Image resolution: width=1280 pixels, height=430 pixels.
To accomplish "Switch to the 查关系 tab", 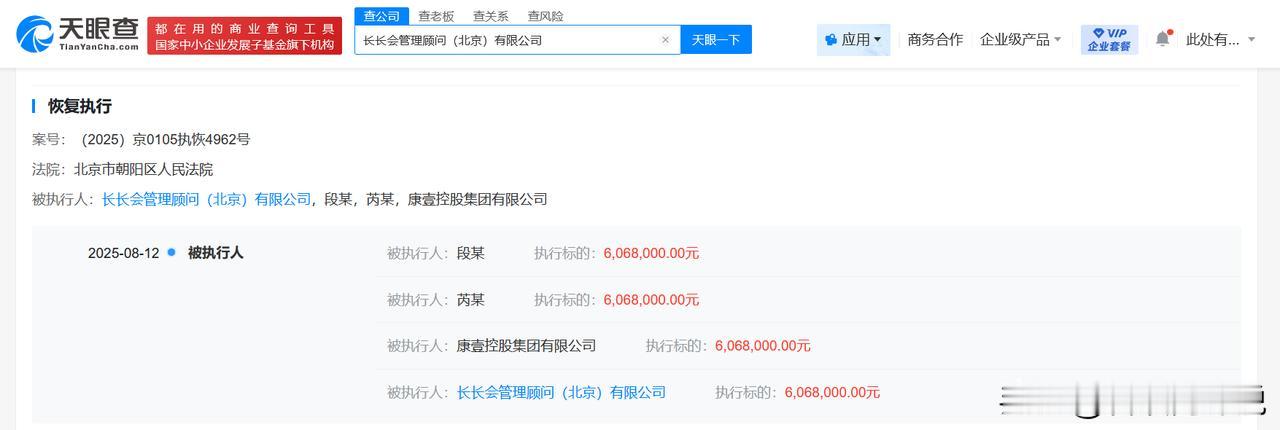I will point(491,16).
